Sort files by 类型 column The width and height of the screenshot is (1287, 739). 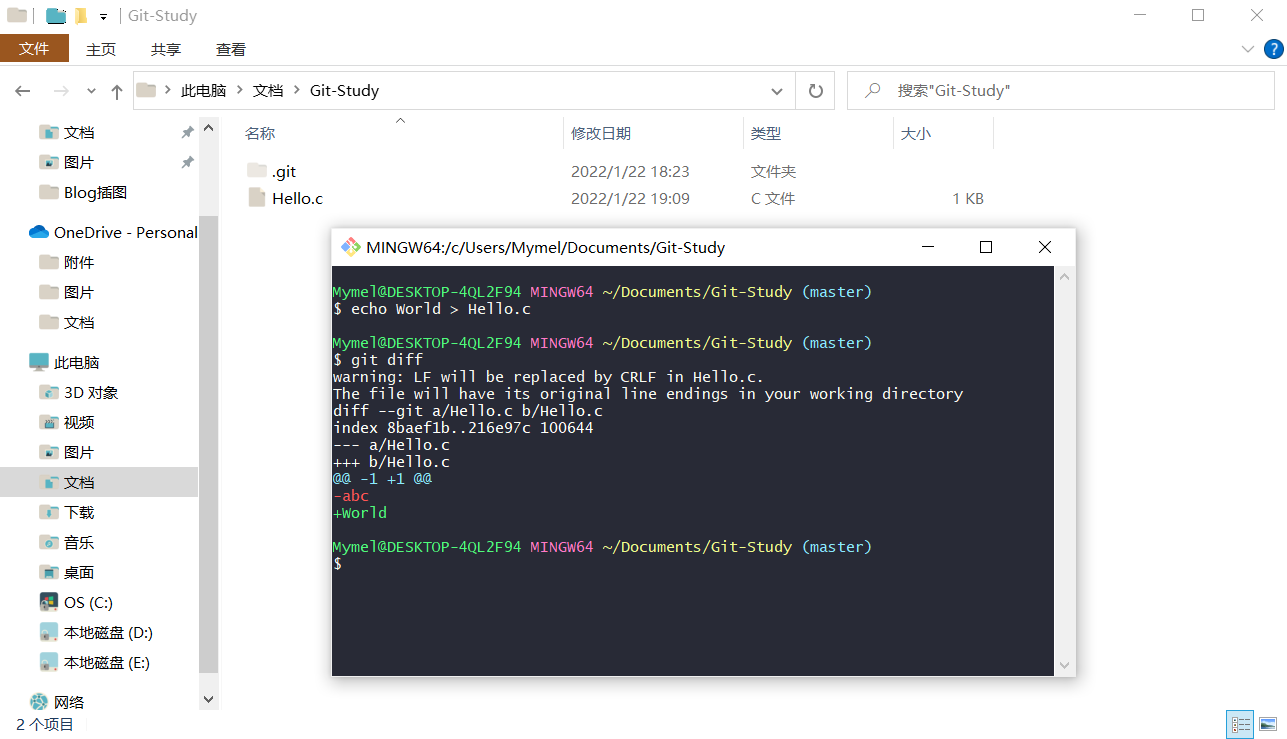coord(766,133)
